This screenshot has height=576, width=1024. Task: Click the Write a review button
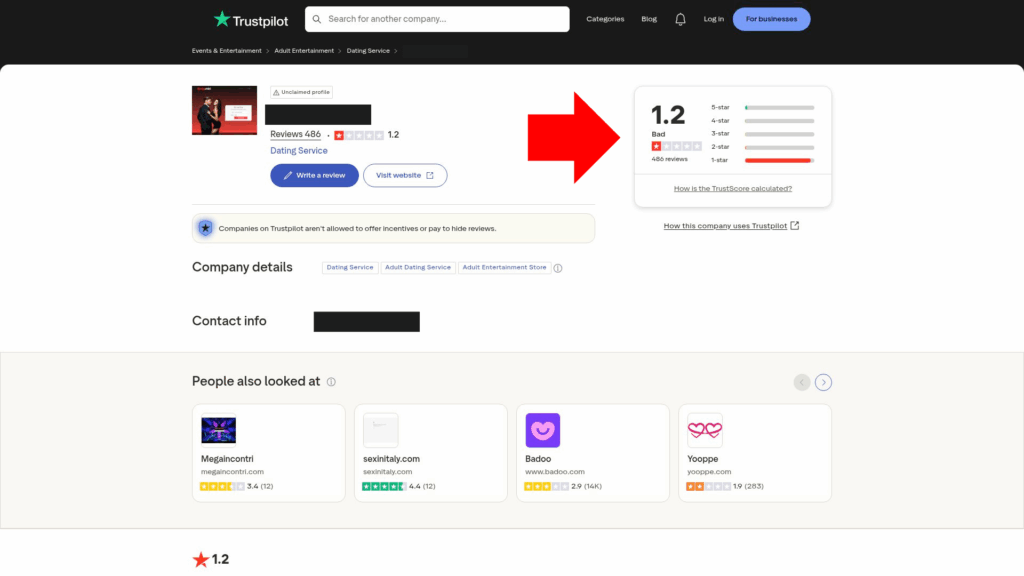click(x=314, y=175)
